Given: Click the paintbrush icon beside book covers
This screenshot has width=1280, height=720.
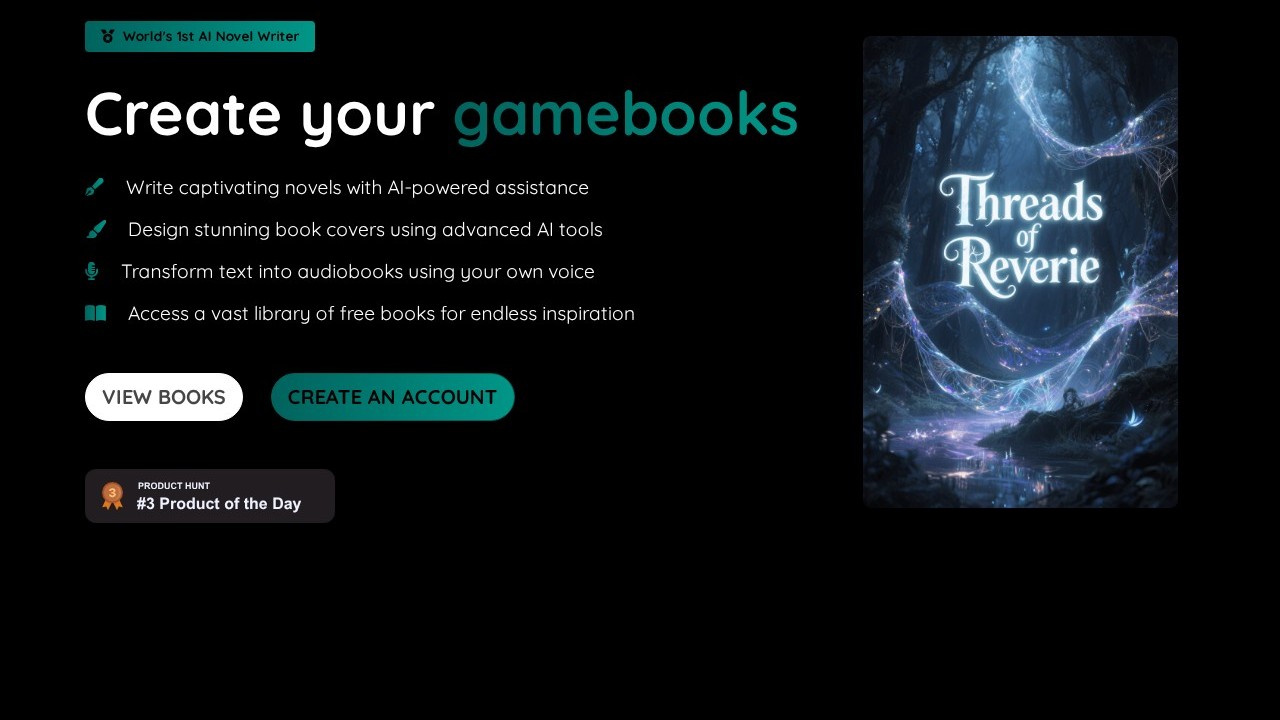Looking at the screenshot, I should 96,229.
